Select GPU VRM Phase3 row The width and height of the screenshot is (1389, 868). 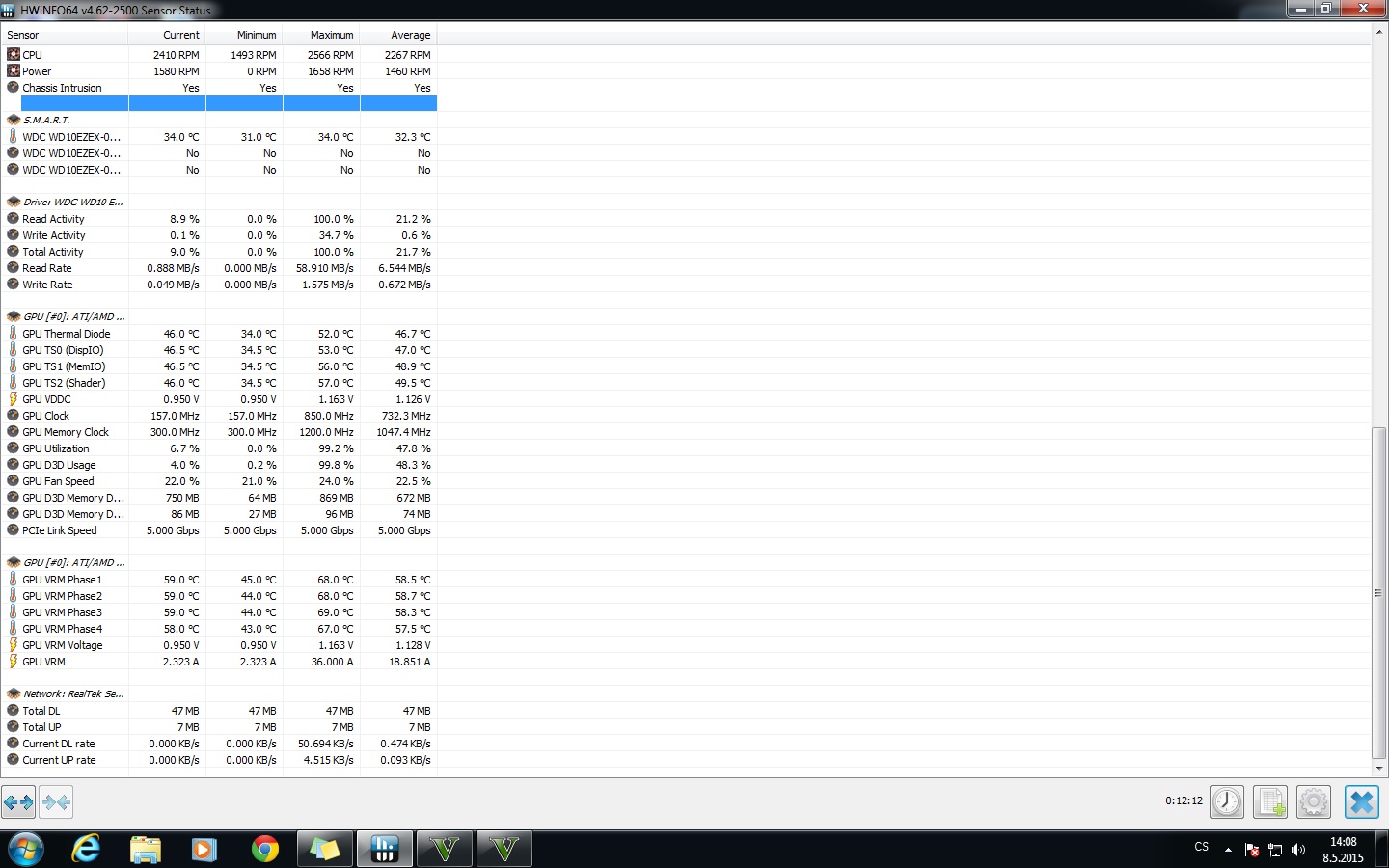point(219,612)
